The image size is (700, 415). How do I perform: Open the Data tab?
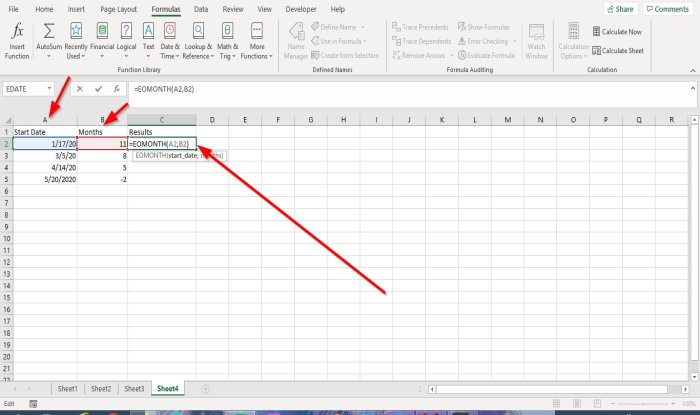tap(201, 9)
